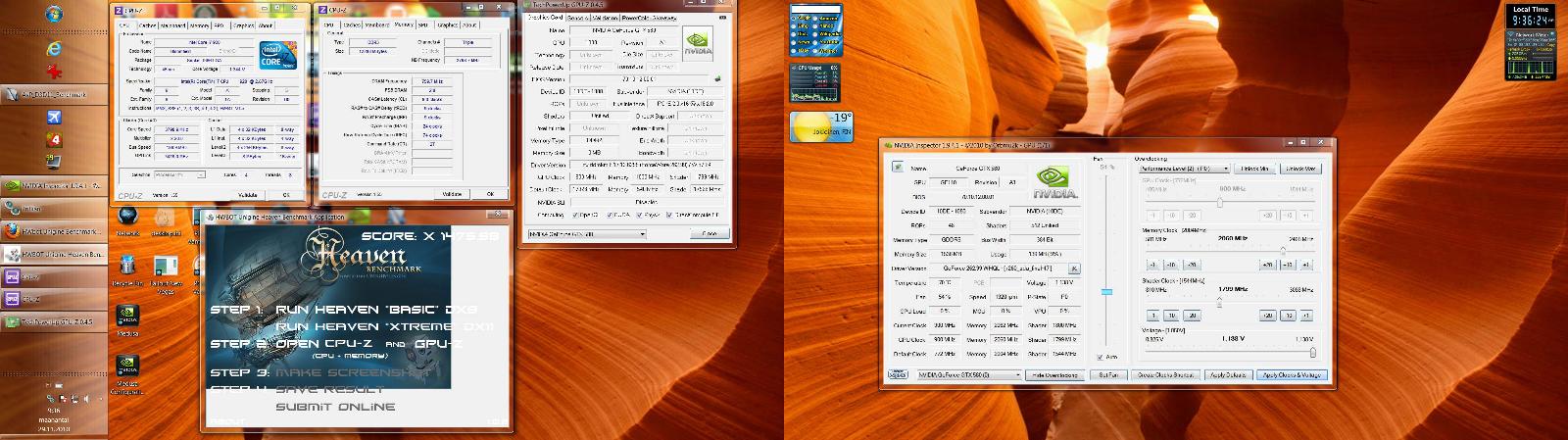Screen dimensions: 1568x440
Task: Click the CPU Usage desktop gadget
Action: (815, 84)
